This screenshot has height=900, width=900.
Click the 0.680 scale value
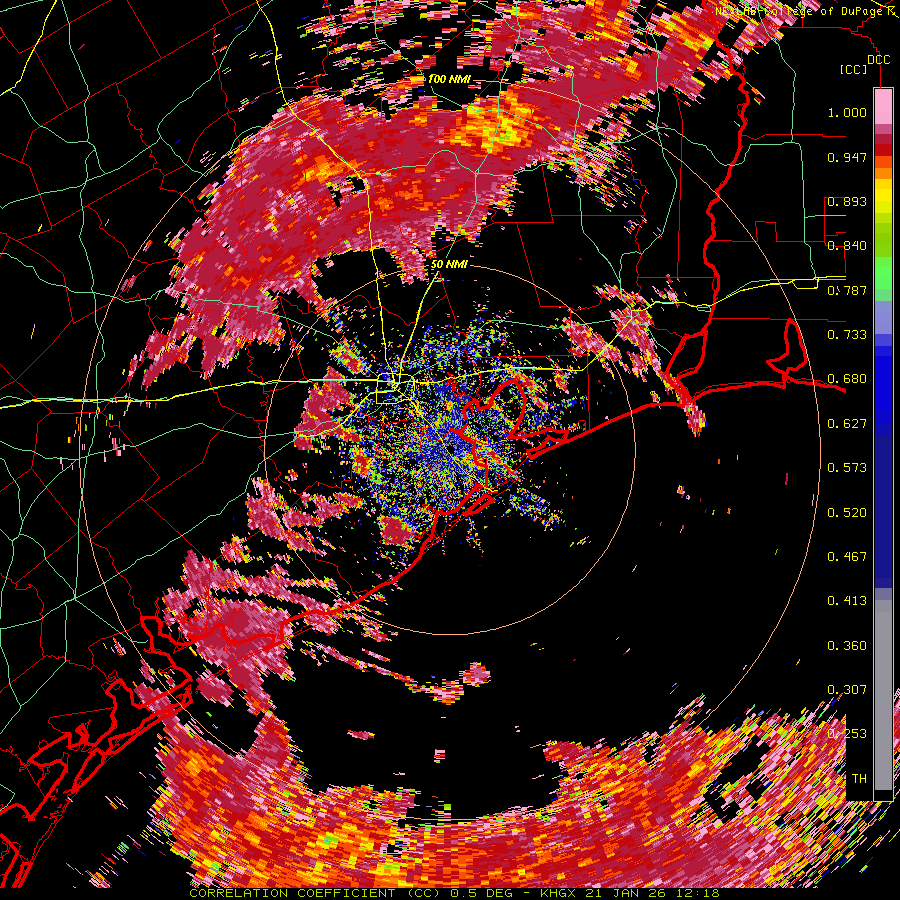[x=847, y=379]
